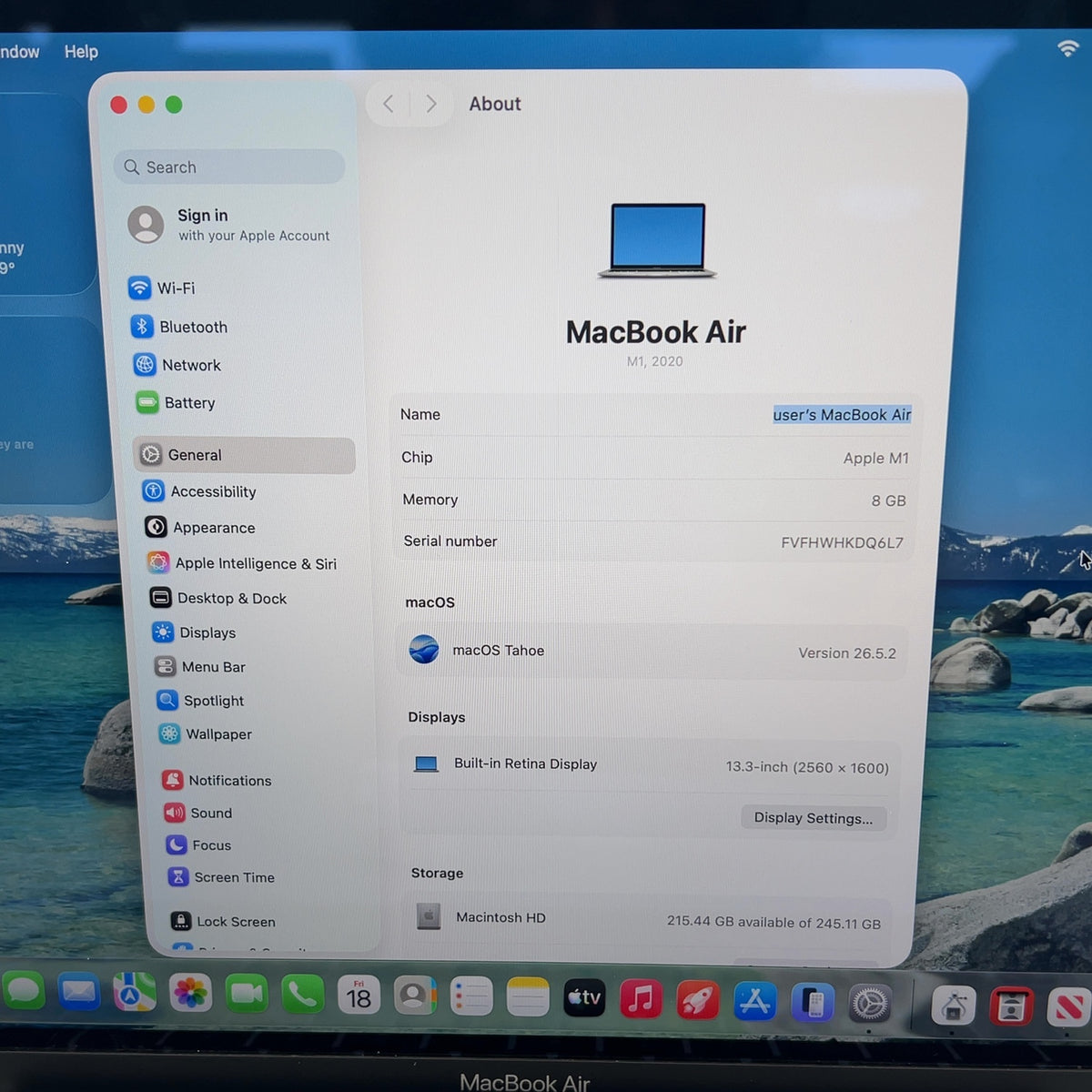1092x1092 pixels.
Task: Open Menu Bar settings
Action: click(200, 667)
